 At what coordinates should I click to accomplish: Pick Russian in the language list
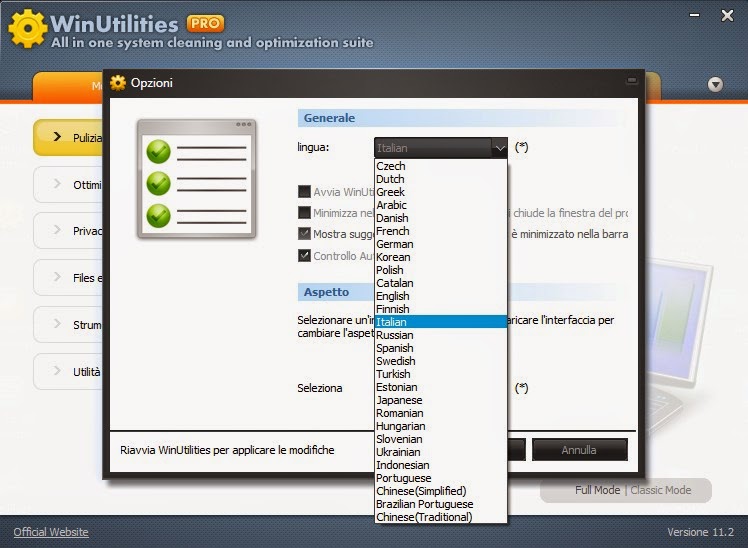(440, 335)
